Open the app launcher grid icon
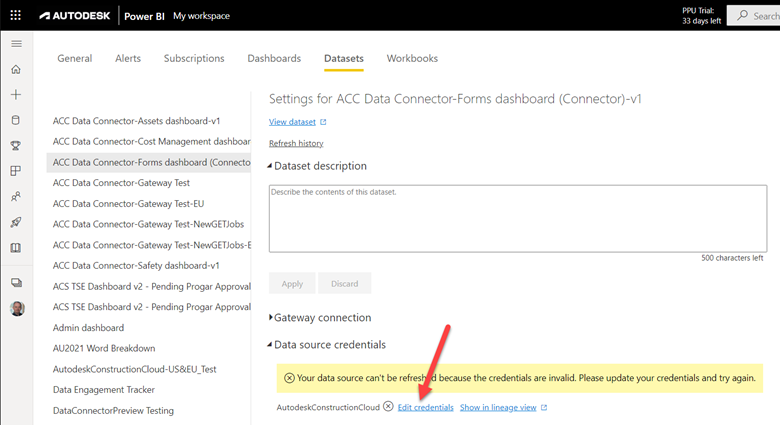Image resolution: width=780 pixels, height=425 pixels. click(x=16, y=16)
